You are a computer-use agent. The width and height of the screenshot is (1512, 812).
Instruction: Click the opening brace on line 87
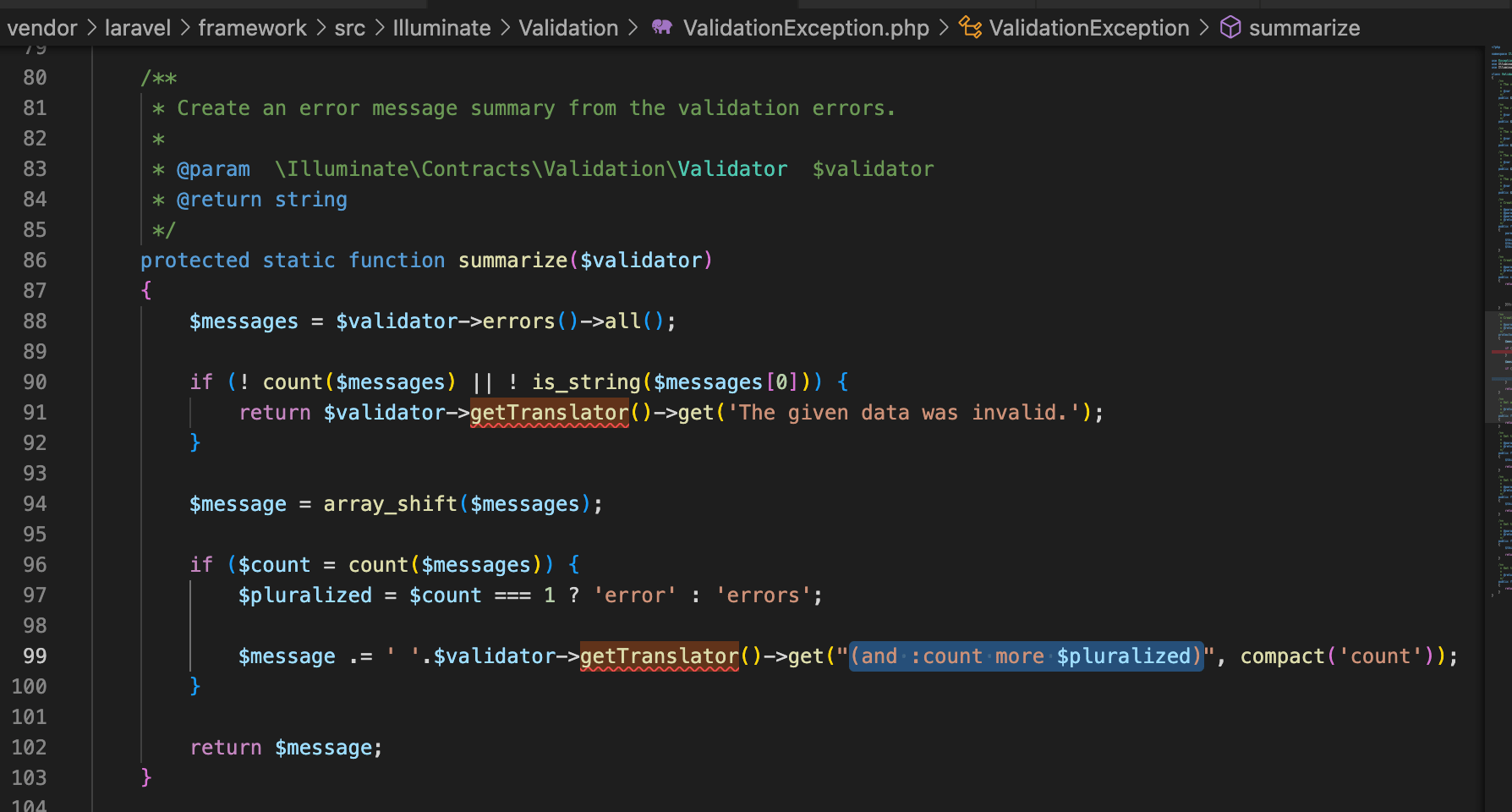click(146, 290)
